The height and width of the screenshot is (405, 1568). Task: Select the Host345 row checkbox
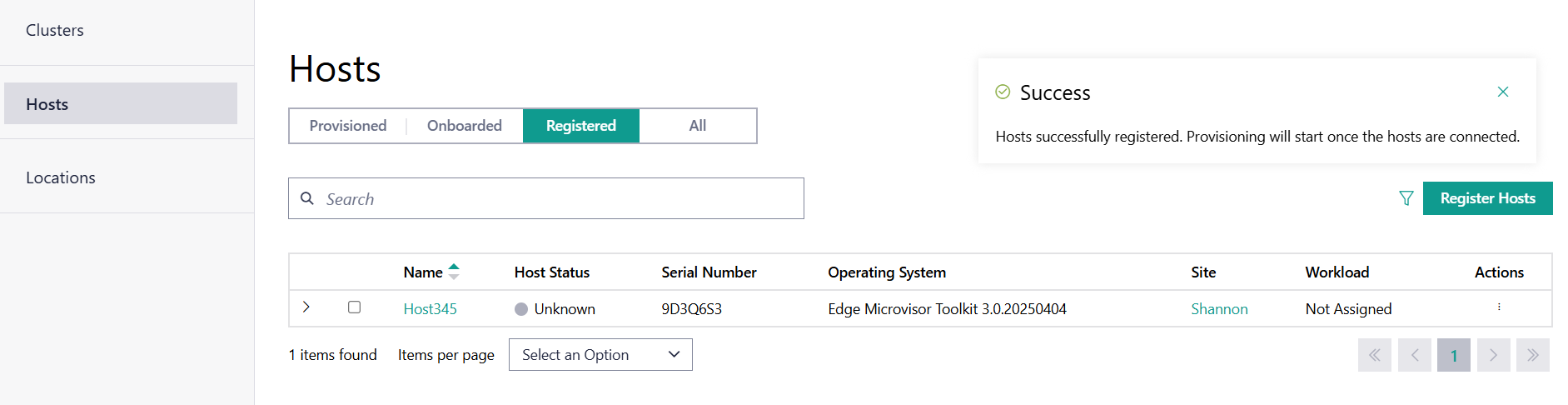click(x=354, y=307)
